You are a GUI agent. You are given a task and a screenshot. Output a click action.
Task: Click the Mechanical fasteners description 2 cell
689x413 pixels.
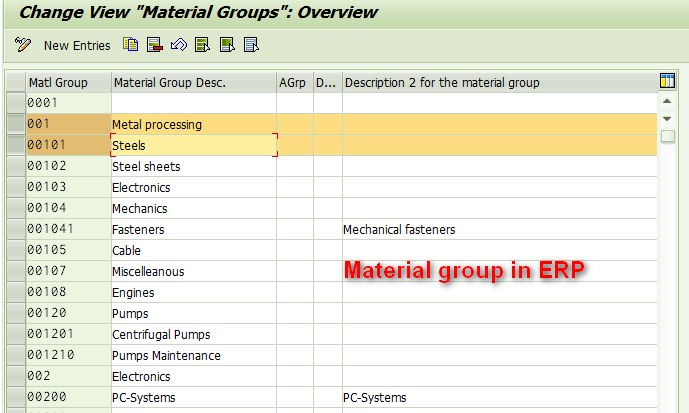click(x=500, y=229)
